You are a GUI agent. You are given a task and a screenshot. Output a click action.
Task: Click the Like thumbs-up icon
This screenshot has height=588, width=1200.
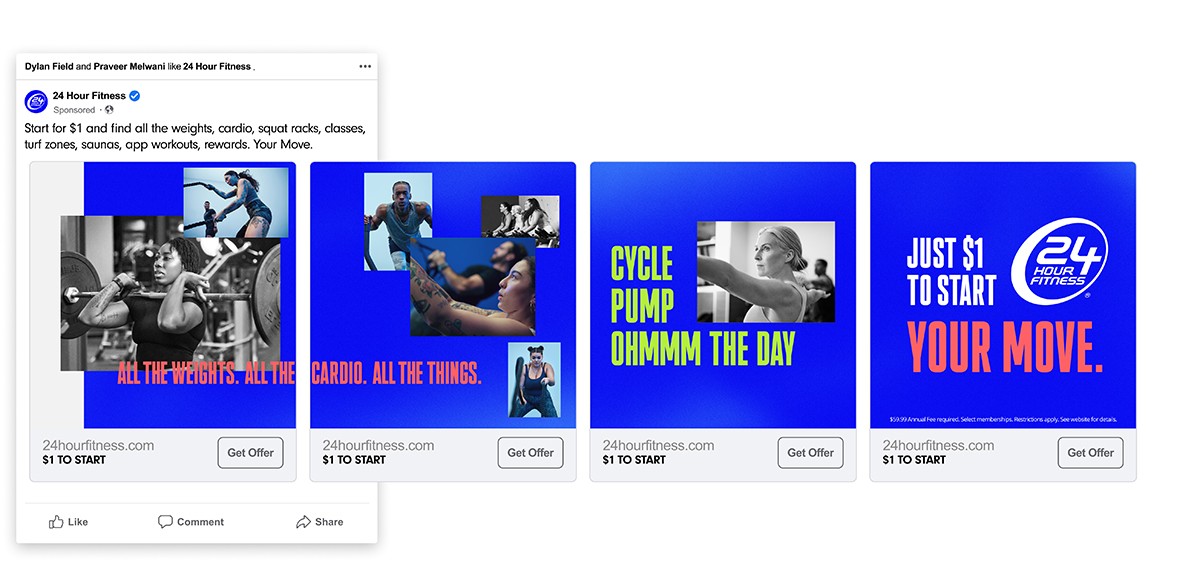click(56, 522)
